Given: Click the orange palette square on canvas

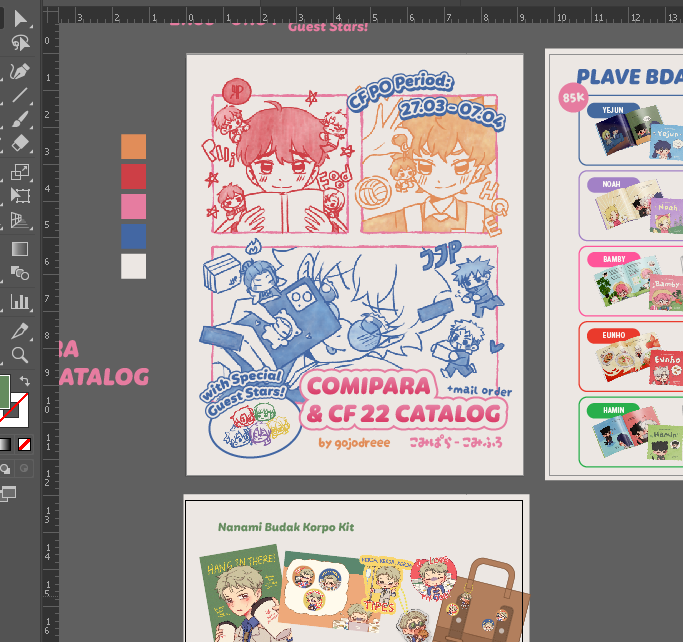Looking at the screenshot, I should tap(133, 146).
